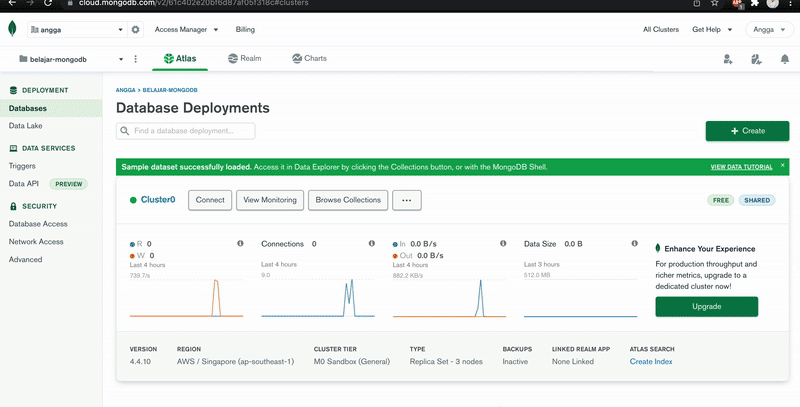Open the alerts bell icon

[x=785, y=59]
